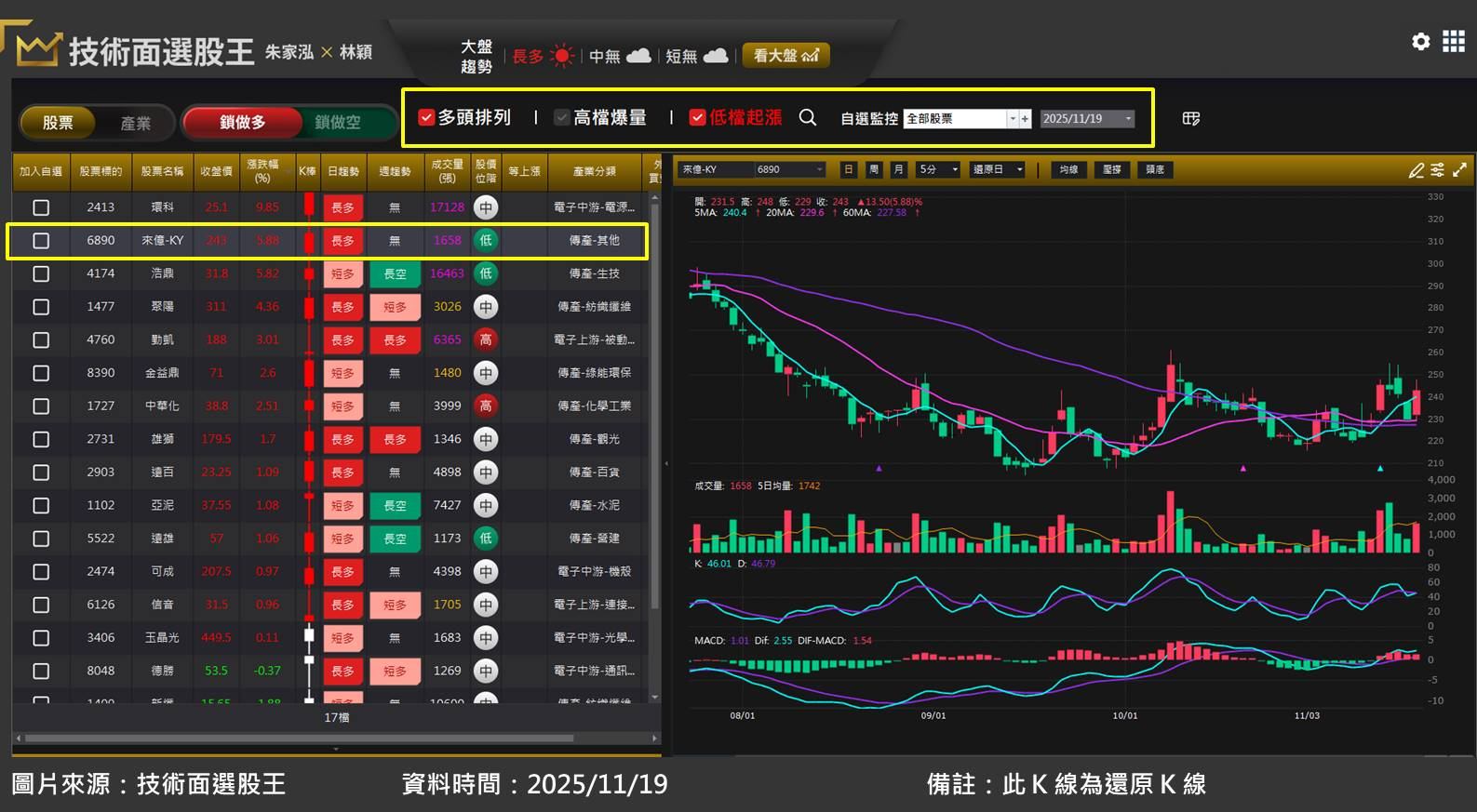
Task: Click the sun icon next to 長多
Action: [x=562, y=56]
